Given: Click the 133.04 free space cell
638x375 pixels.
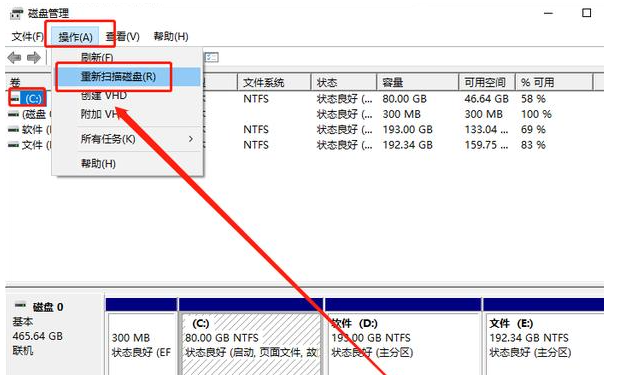Looking at the screenshot, I should coord(487,130).
